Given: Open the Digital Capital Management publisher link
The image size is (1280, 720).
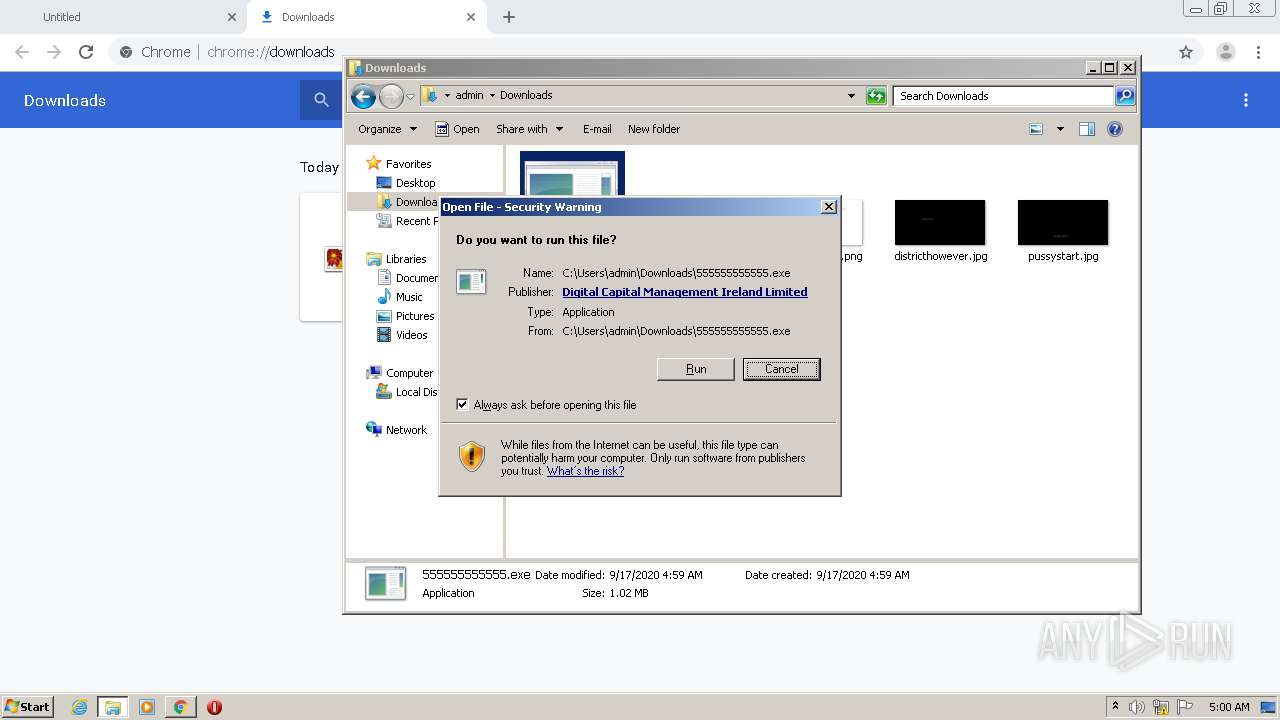Looking at the screenshot, I should coord(685,292).
